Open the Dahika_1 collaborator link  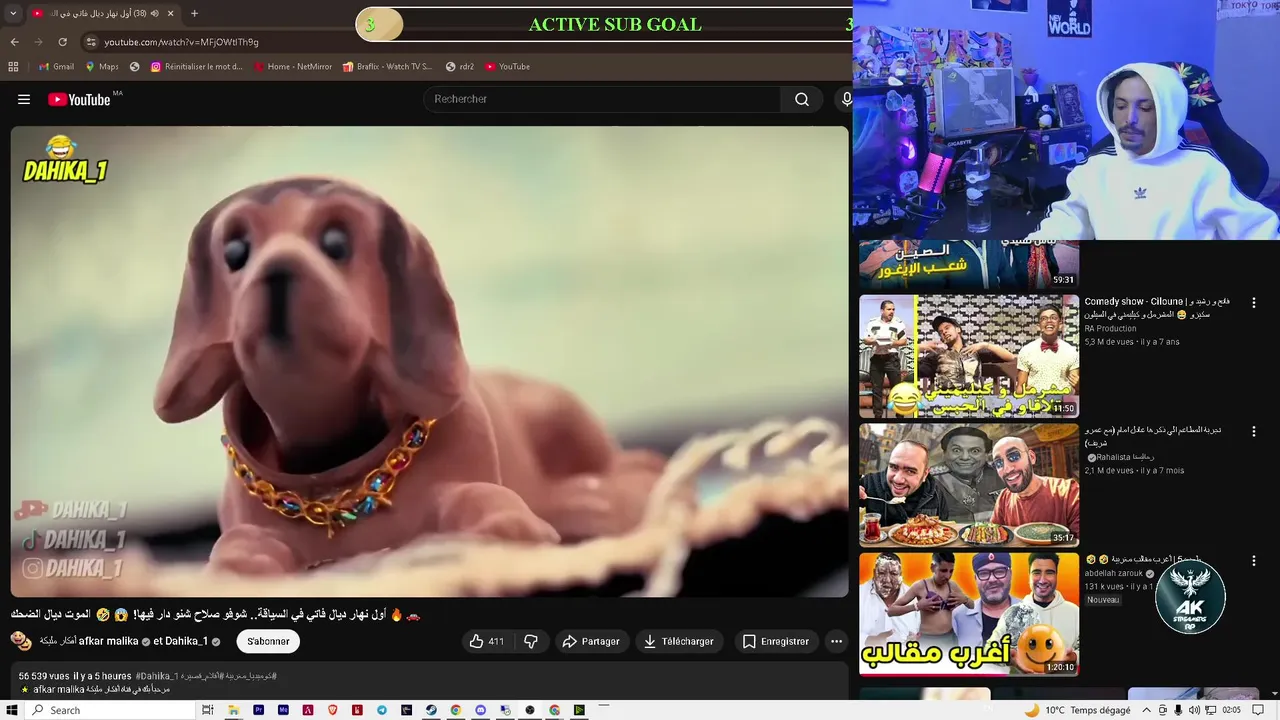click(x=186, y=641)
